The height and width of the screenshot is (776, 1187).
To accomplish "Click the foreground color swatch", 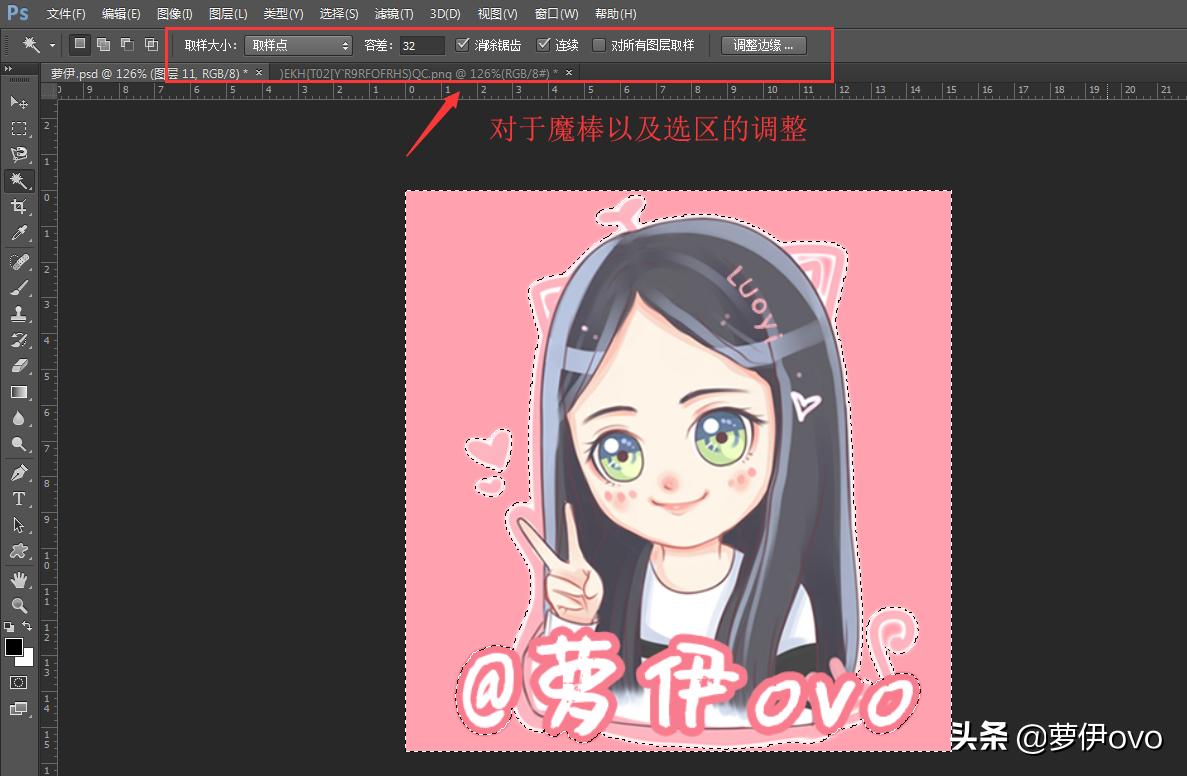I will (13, 647).
